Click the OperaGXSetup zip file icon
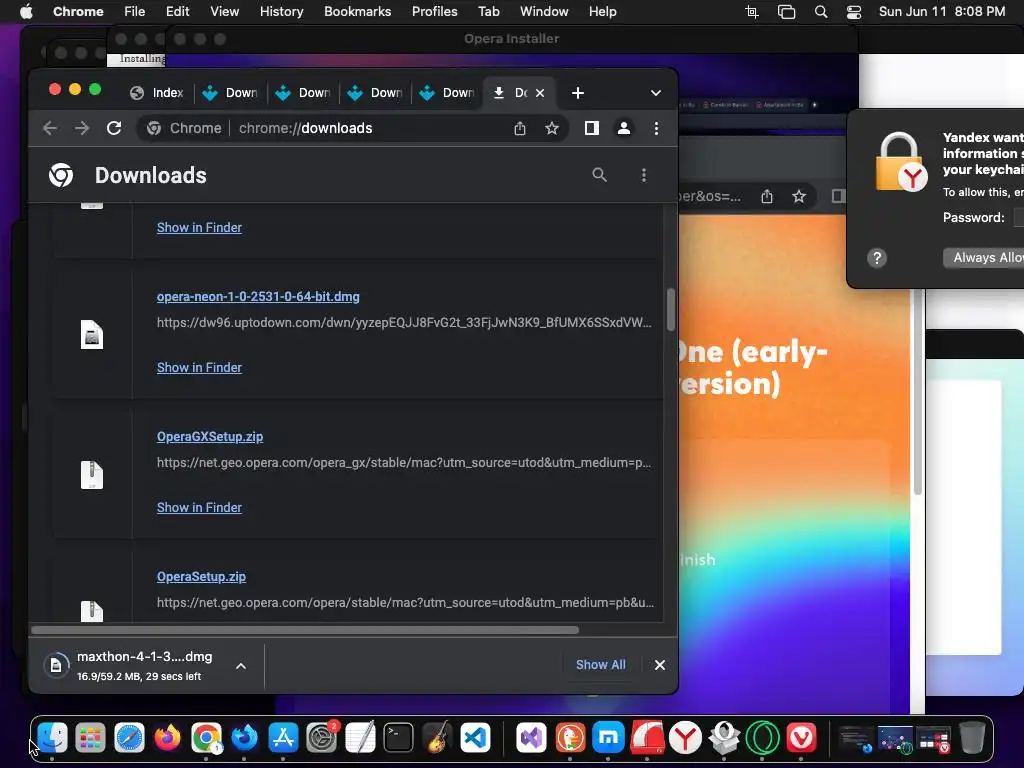 click(x=91, y=475)
